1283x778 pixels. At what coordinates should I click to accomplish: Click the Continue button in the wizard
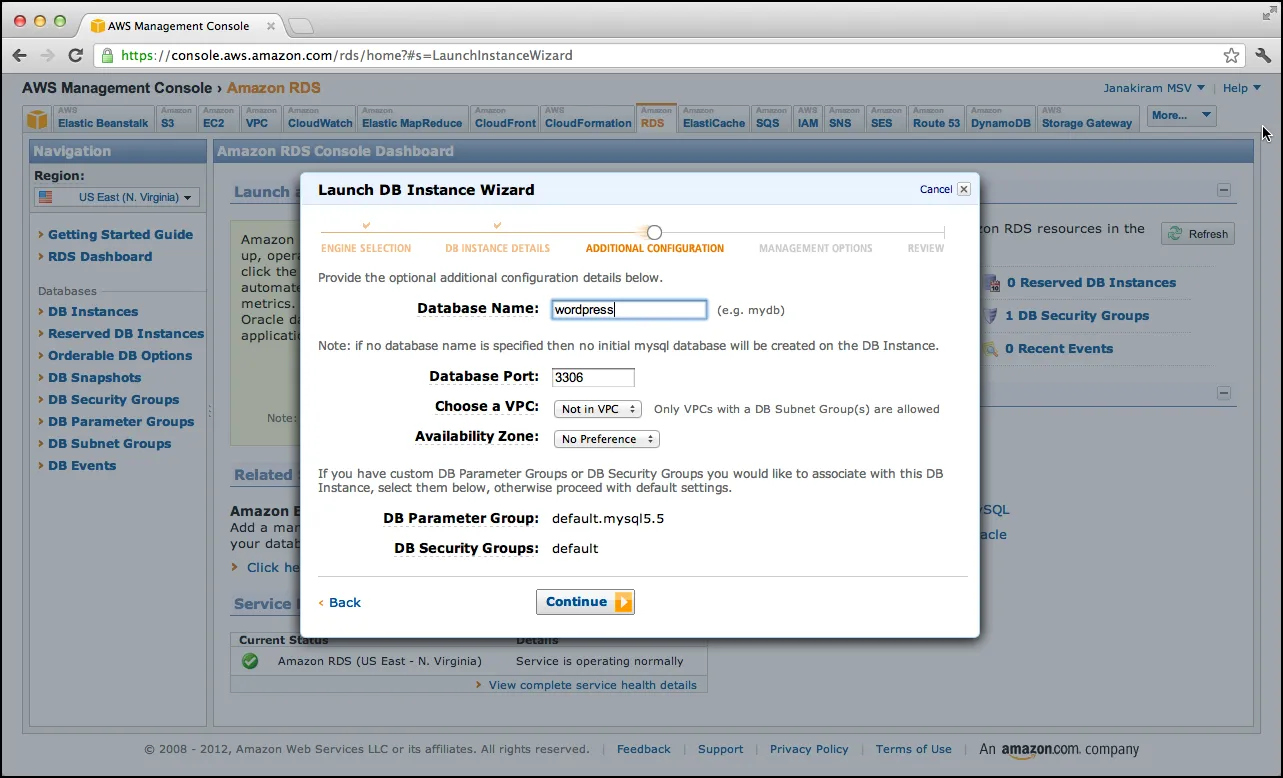pyautogui.click(x=585, y=602)
